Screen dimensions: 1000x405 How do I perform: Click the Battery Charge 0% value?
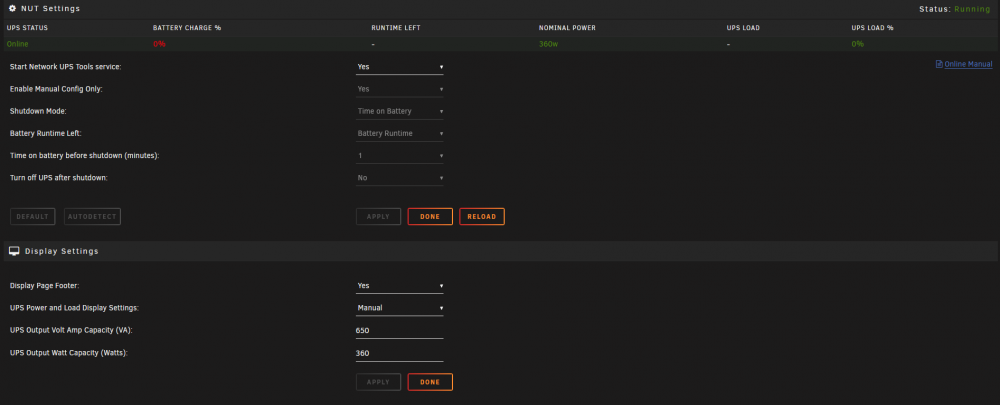pos(159,44)
